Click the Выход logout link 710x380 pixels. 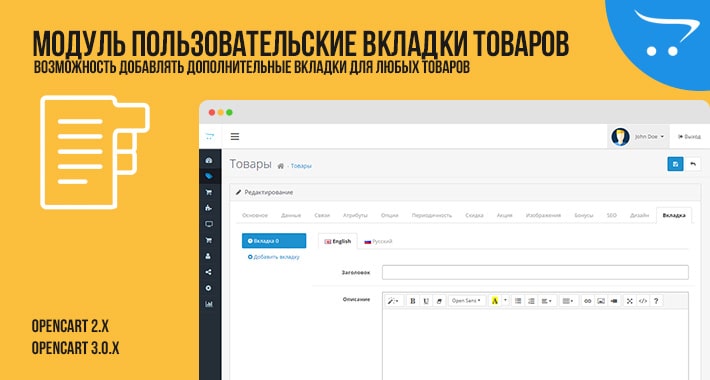click(689, 136)
